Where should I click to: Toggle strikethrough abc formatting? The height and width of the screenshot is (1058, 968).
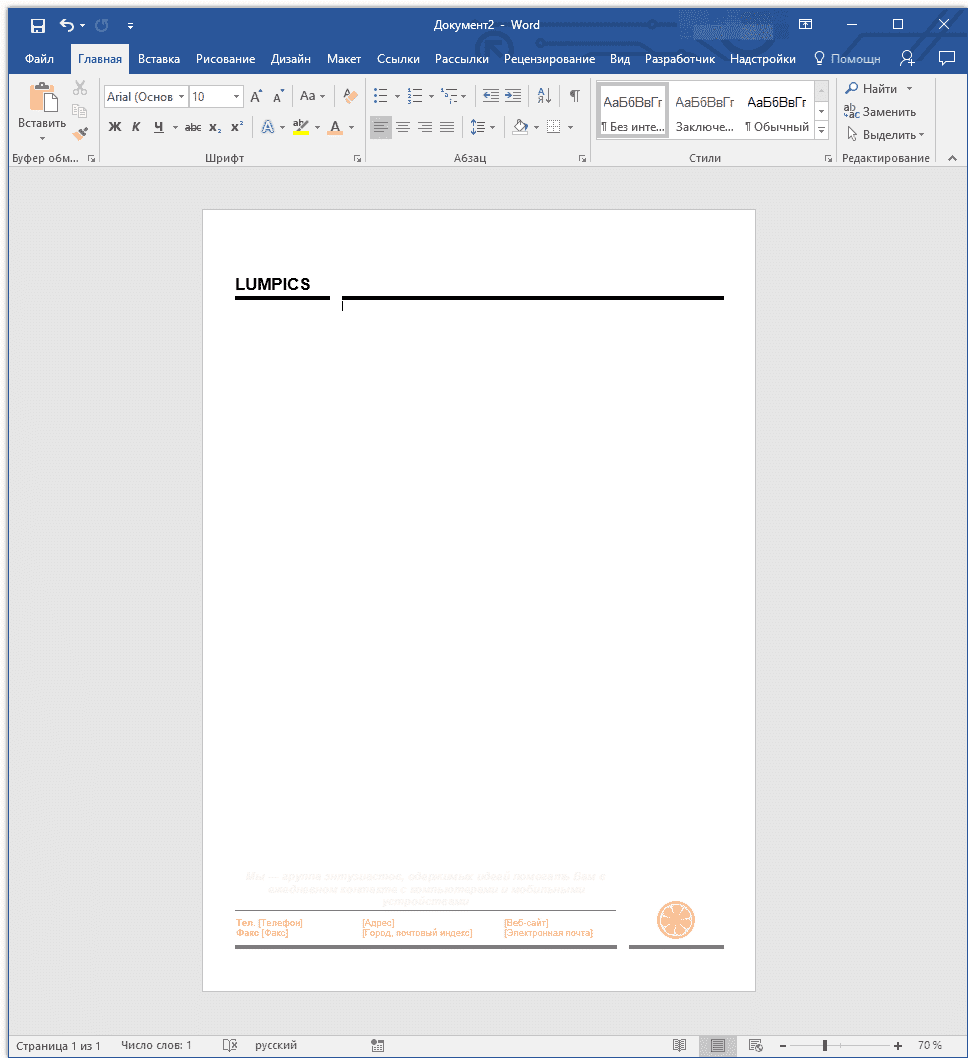click(193, 127)
